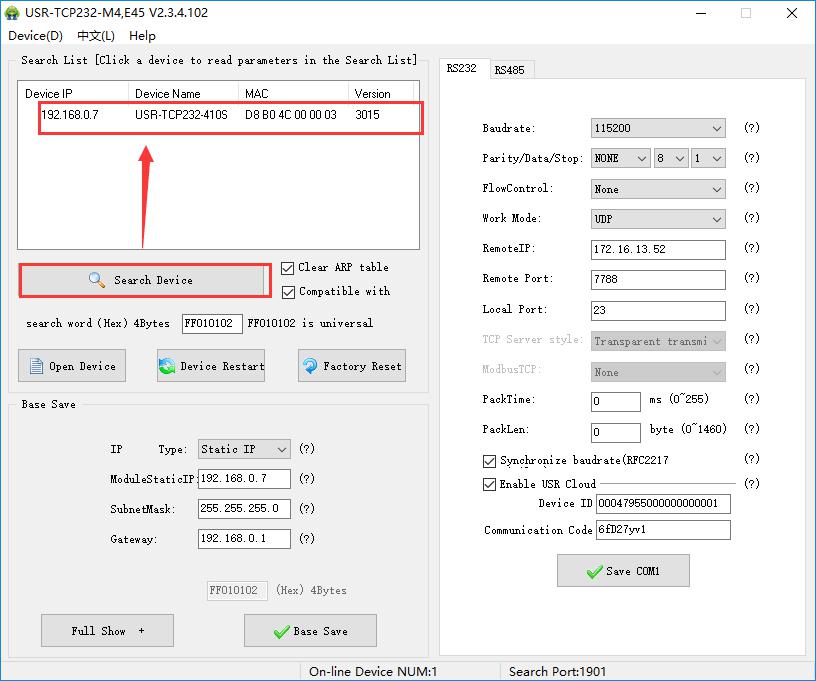816x681 pixels.
Task: Click the Device ID input field
Action: point(663,504)
